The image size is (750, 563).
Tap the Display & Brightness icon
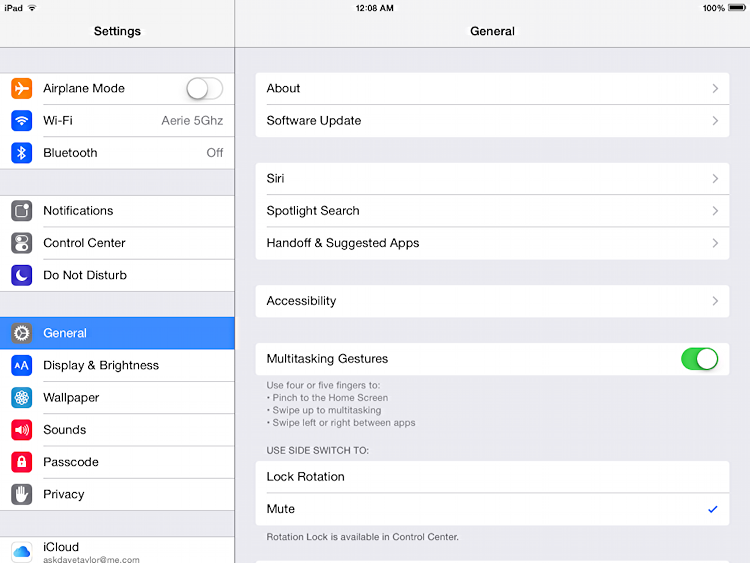[x=22, y=365]
